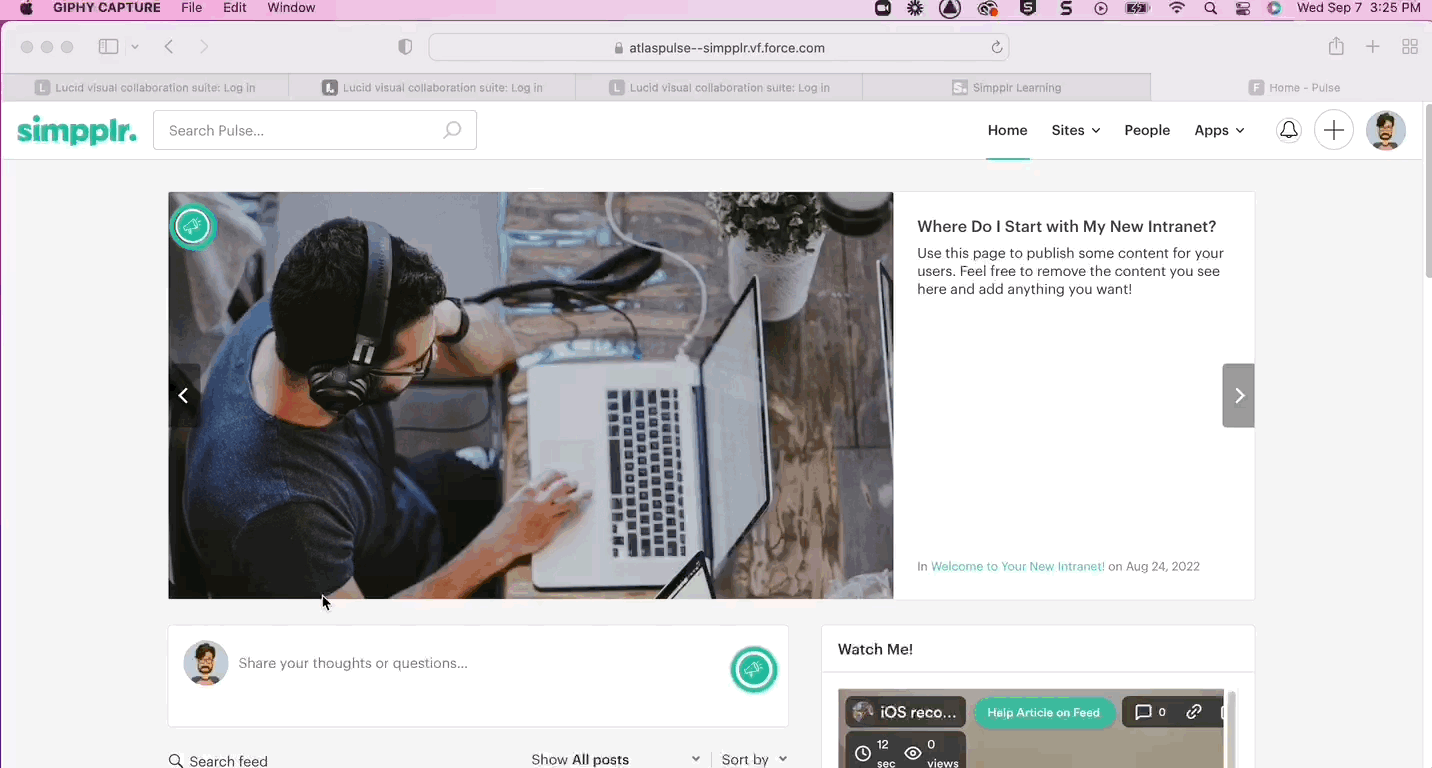The width and height of the screenshot is (1432, 768).
Task: Open the link icon on the Watch Me video
Action: coord(1193,712)
